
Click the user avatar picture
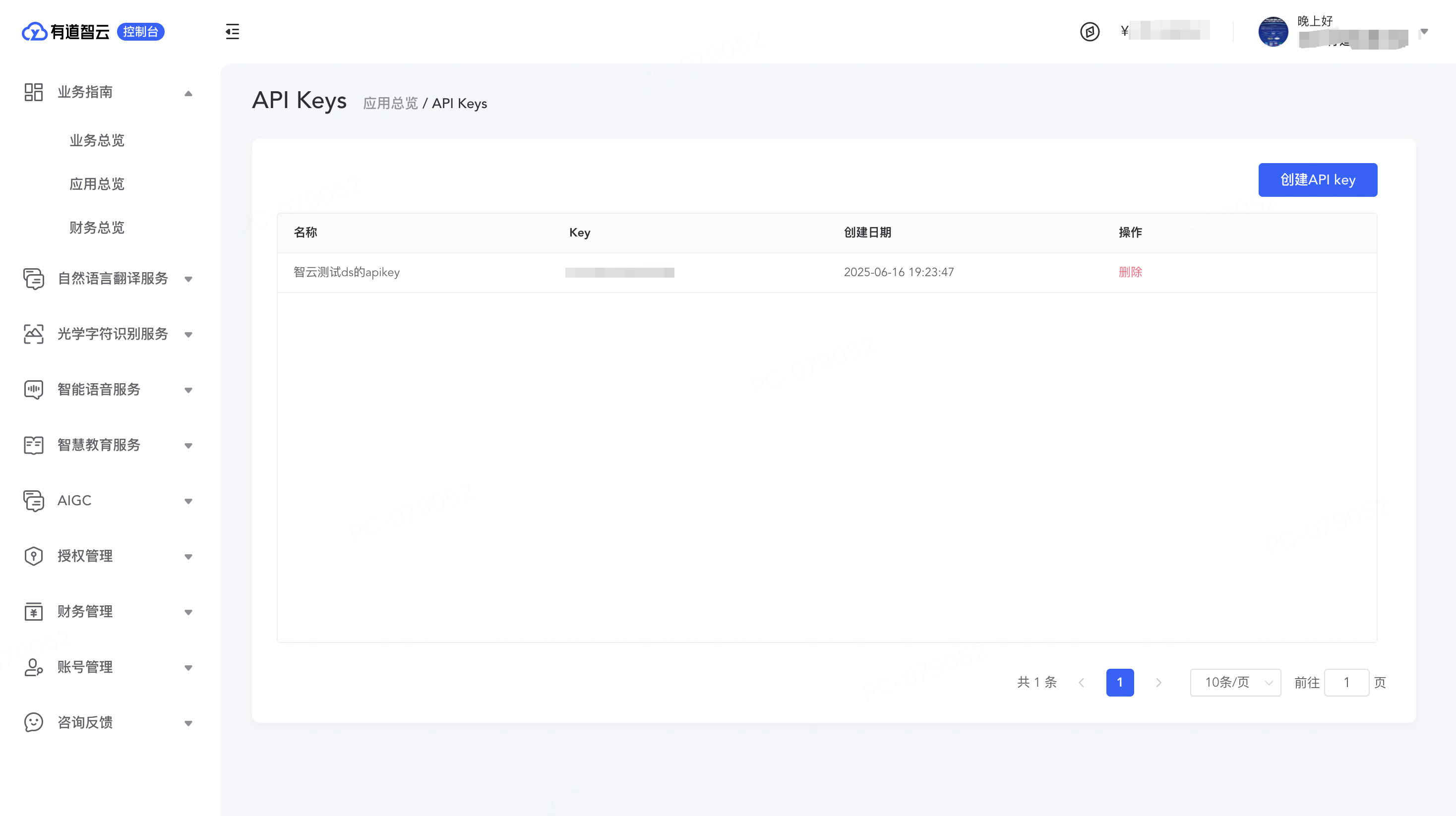tap(1273, 32)
